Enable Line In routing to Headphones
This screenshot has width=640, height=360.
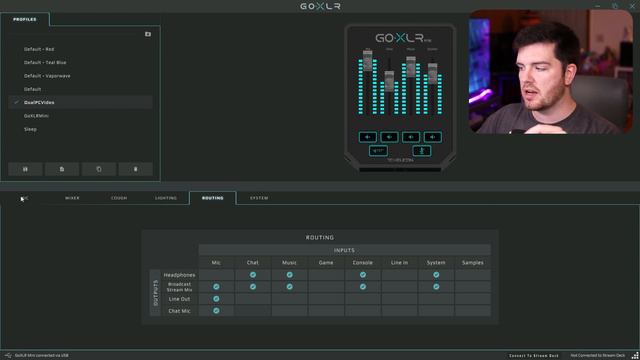[x=400, y=275]
